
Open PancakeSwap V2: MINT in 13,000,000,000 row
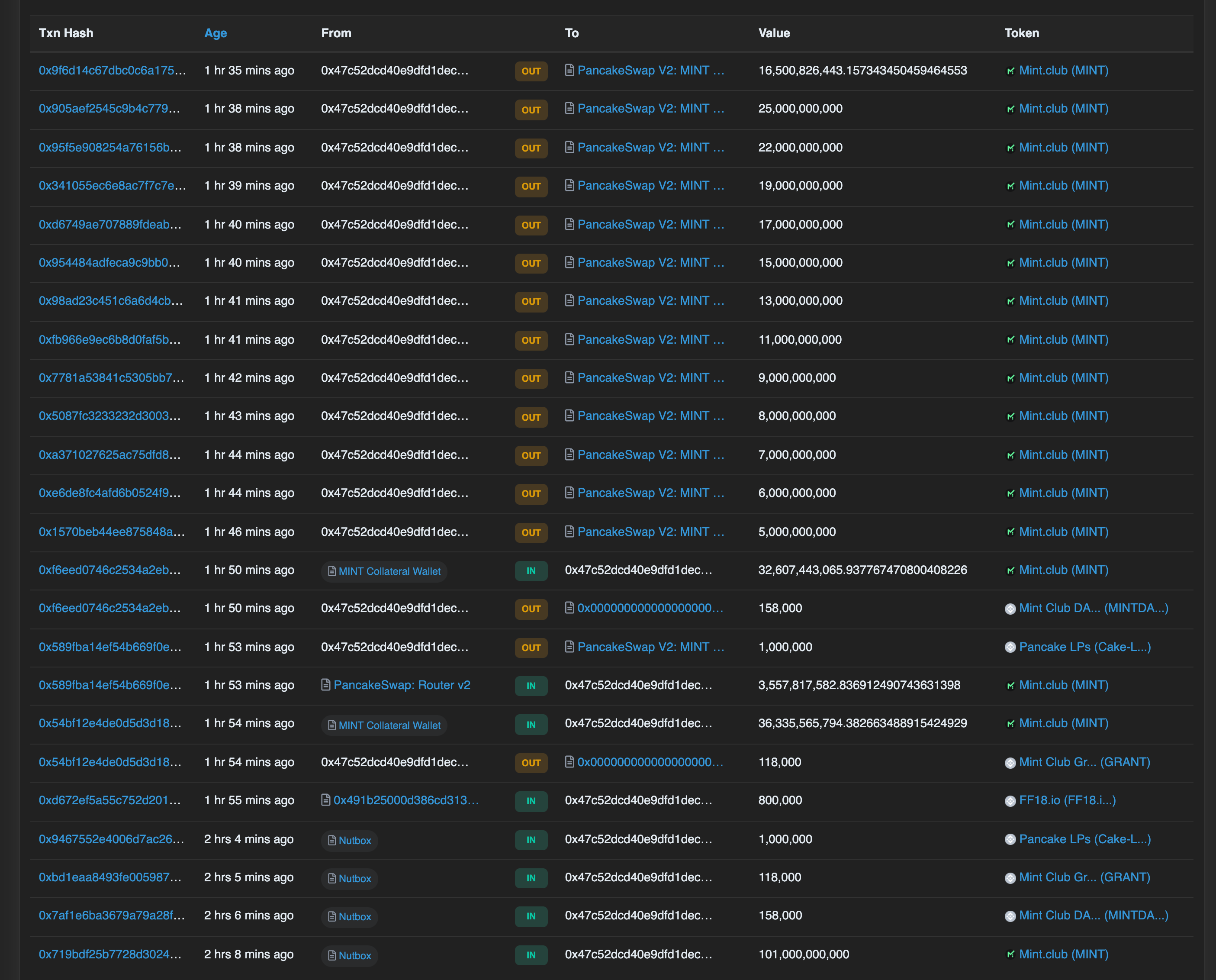650,300
